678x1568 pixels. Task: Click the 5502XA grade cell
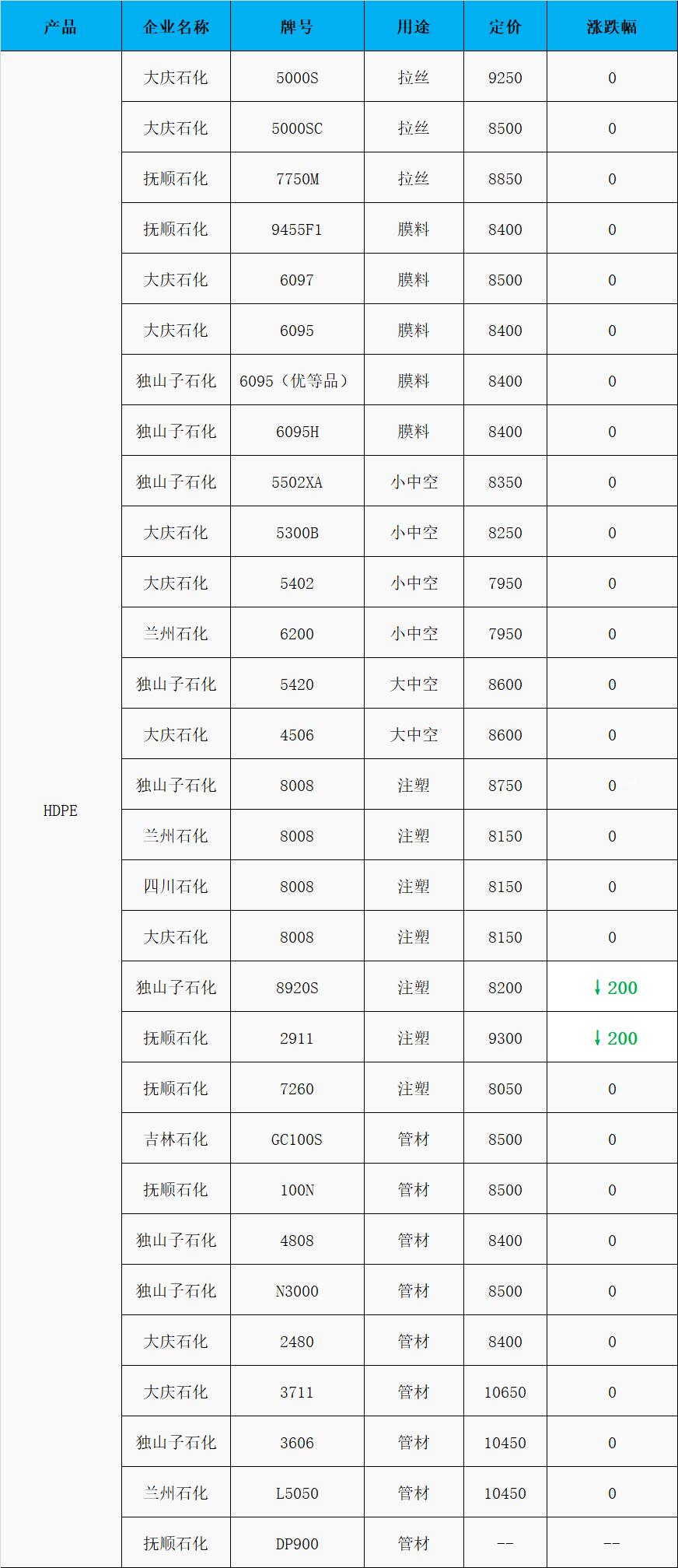297,482
